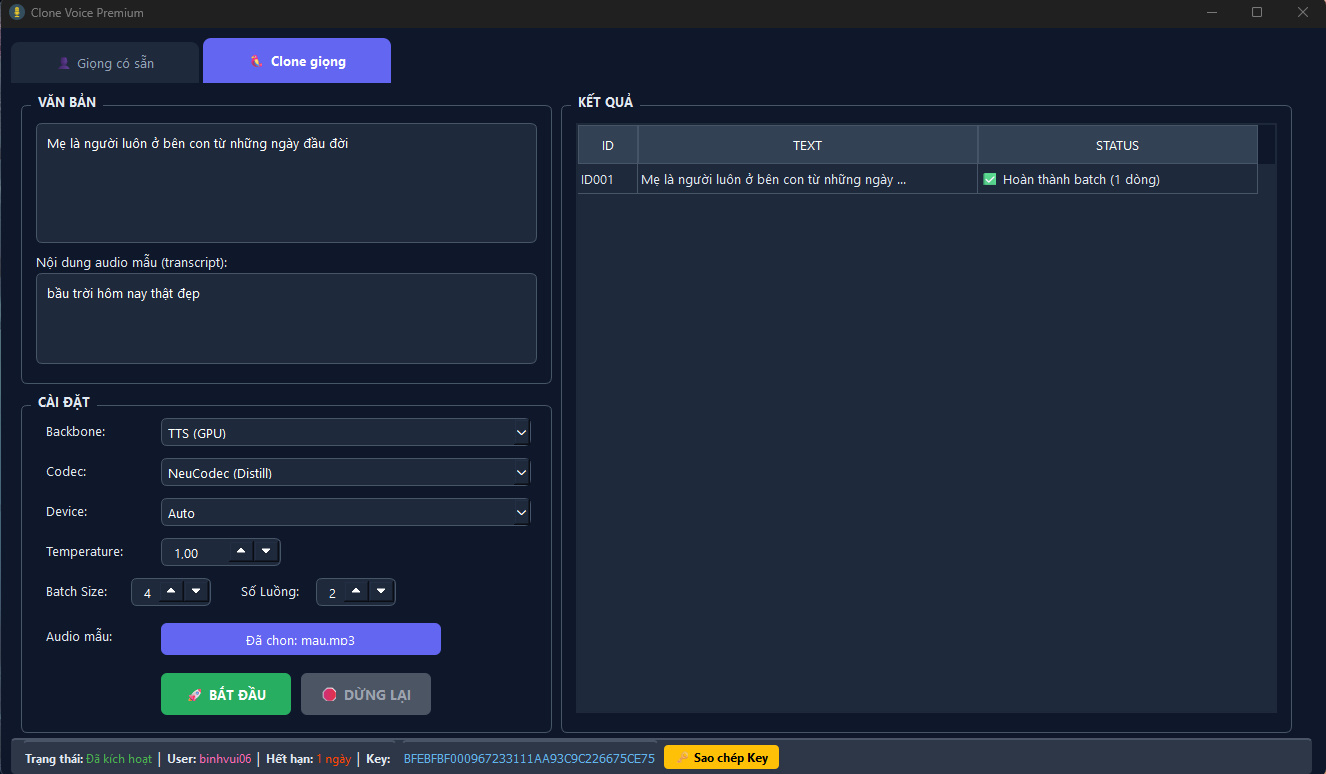The image size is (1326, 774).
Task: Switch to the Giọng có sẵn tab
Action: 105,63
